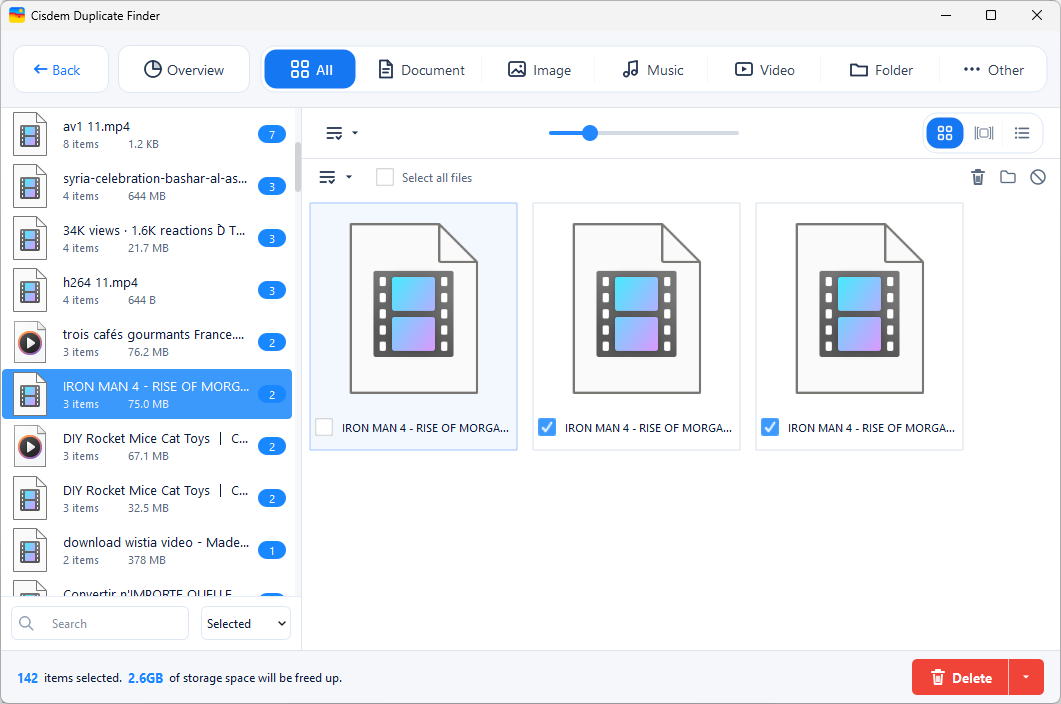Click the first IRON MAN 4 video thumbnail
Image resolution: width=1061 pixels, height=704 pixels.
coord(413,309)
